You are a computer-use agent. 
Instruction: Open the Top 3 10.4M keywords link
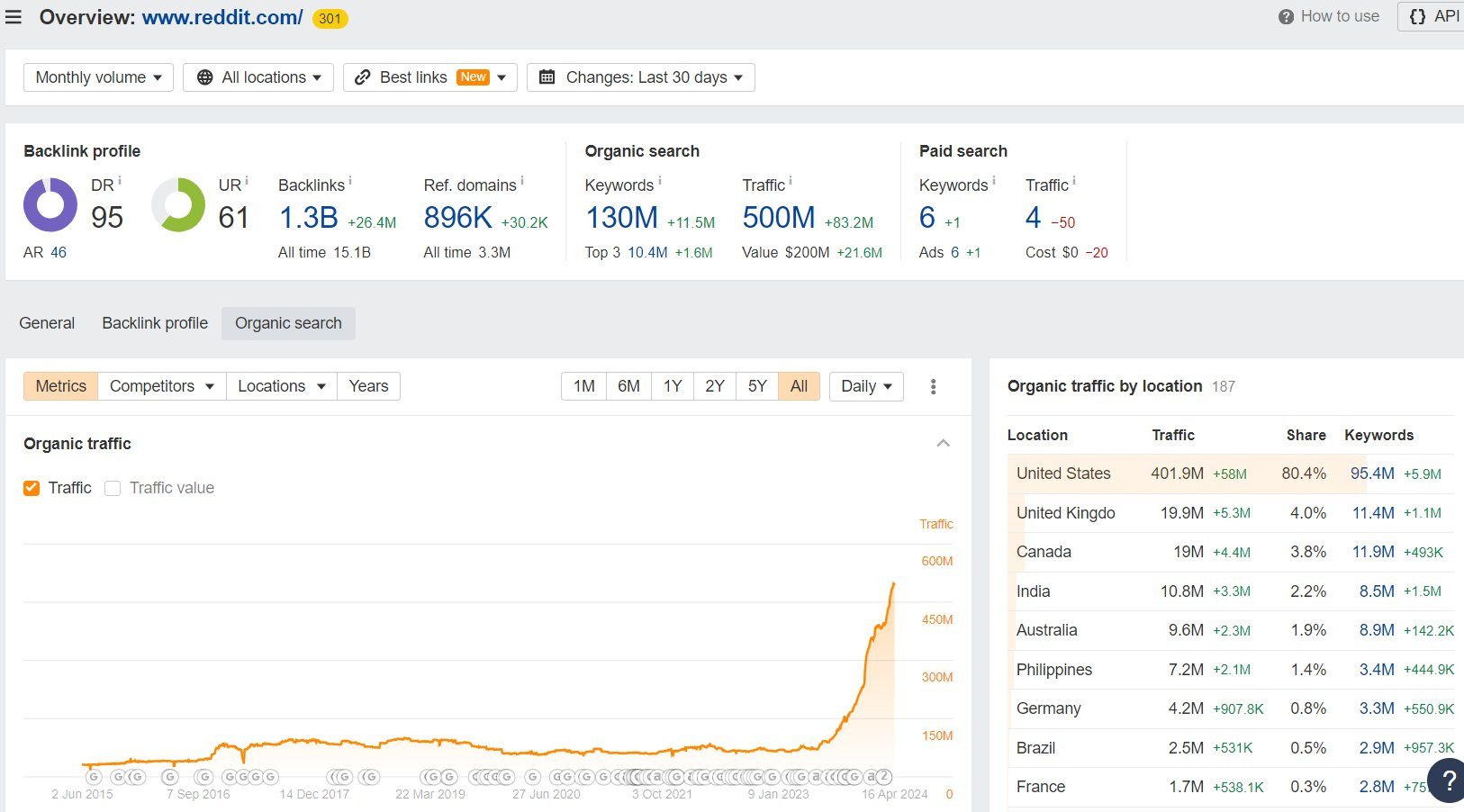(647, 252)
